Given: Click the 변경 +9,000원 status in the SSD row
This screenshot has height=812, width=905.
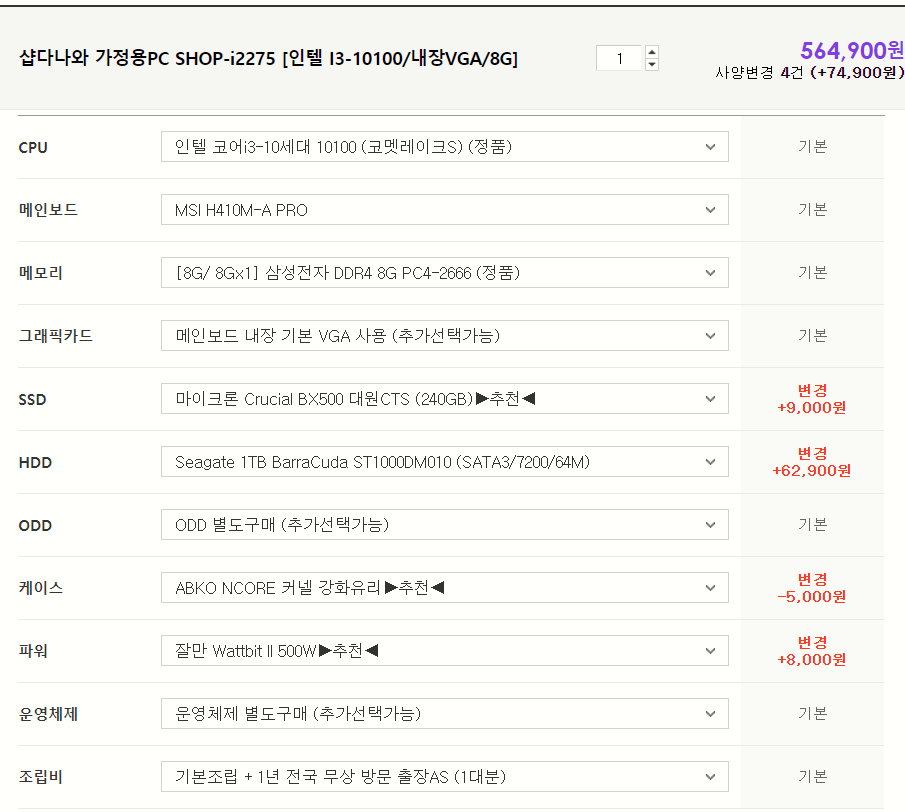Looking at the screenshot, I should 812,399.
